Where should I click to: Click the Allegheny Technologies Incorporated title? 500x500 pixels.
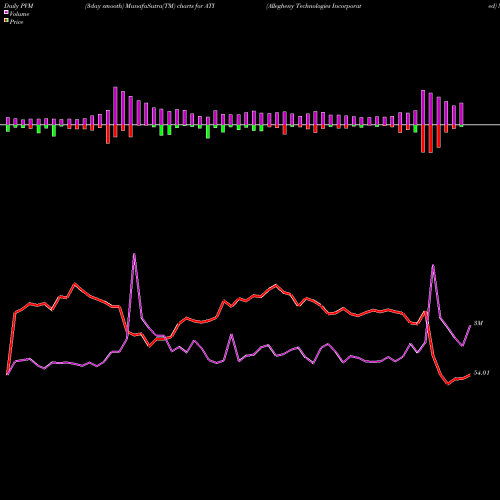click(314, 6)
